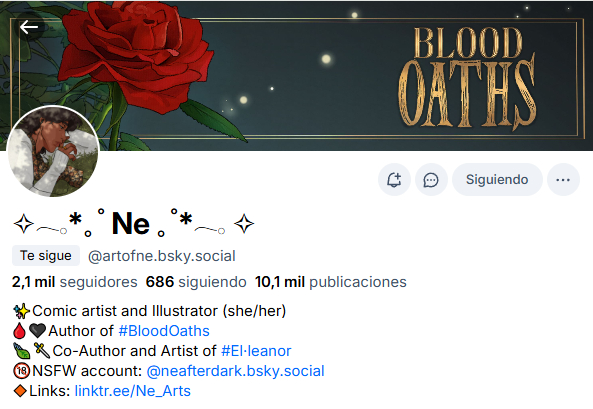Enable post notifications with the bell icon
The height and width of the screenshot is (409, 593).
coord(394,179)
